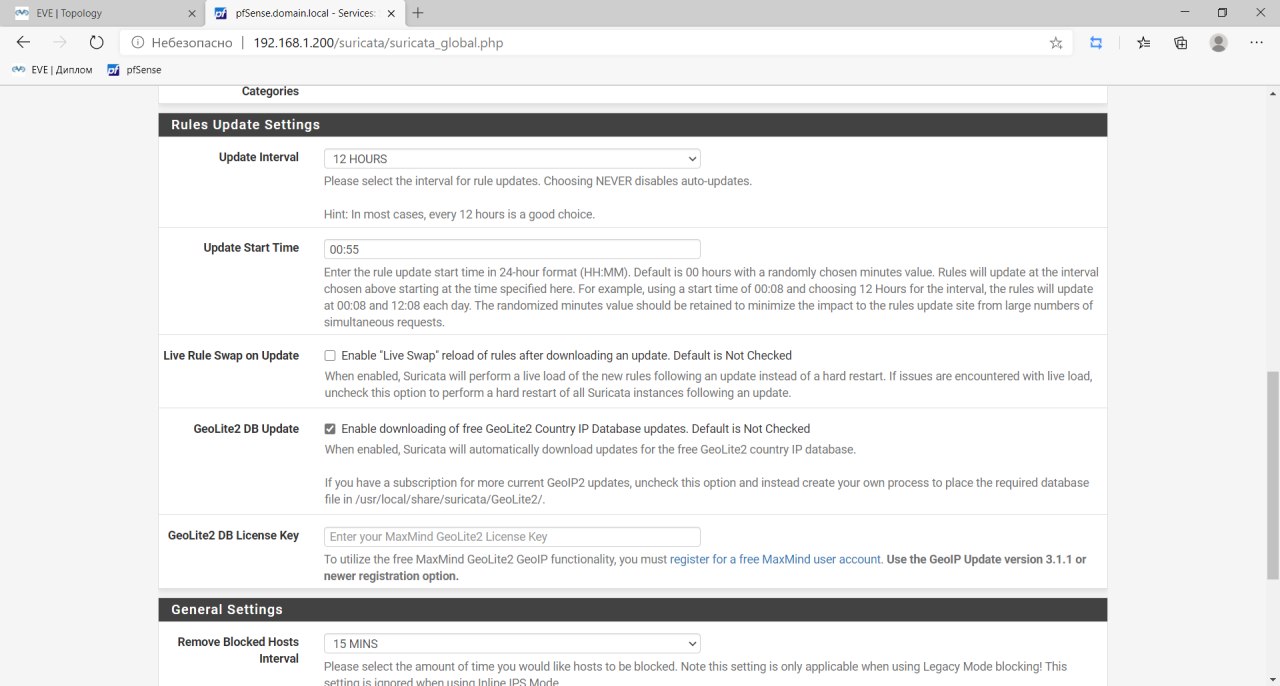The image size is (1280, 686).
Task: Click the Небезопасно security label
Action: click(x=191, y=43)
